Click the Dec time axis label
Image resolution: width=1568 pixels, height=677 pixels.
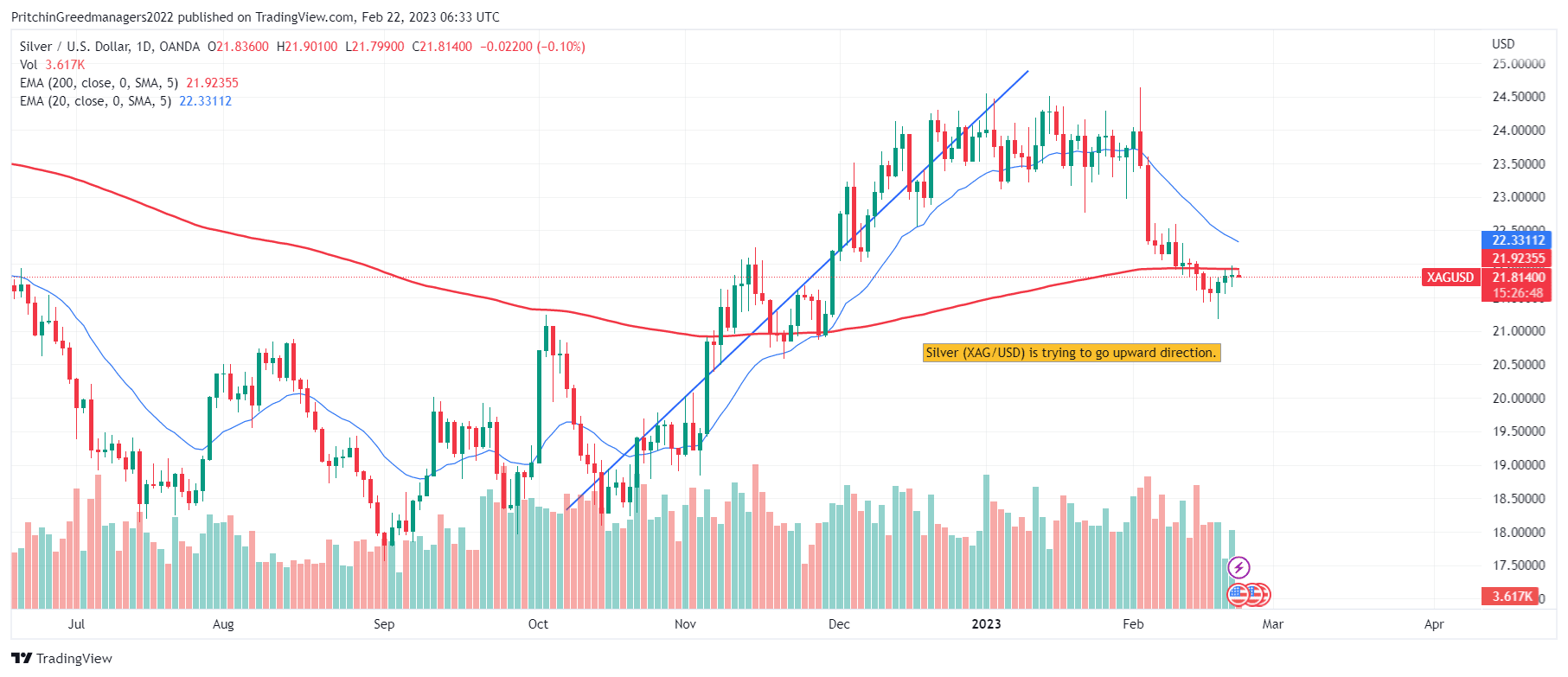839,624
